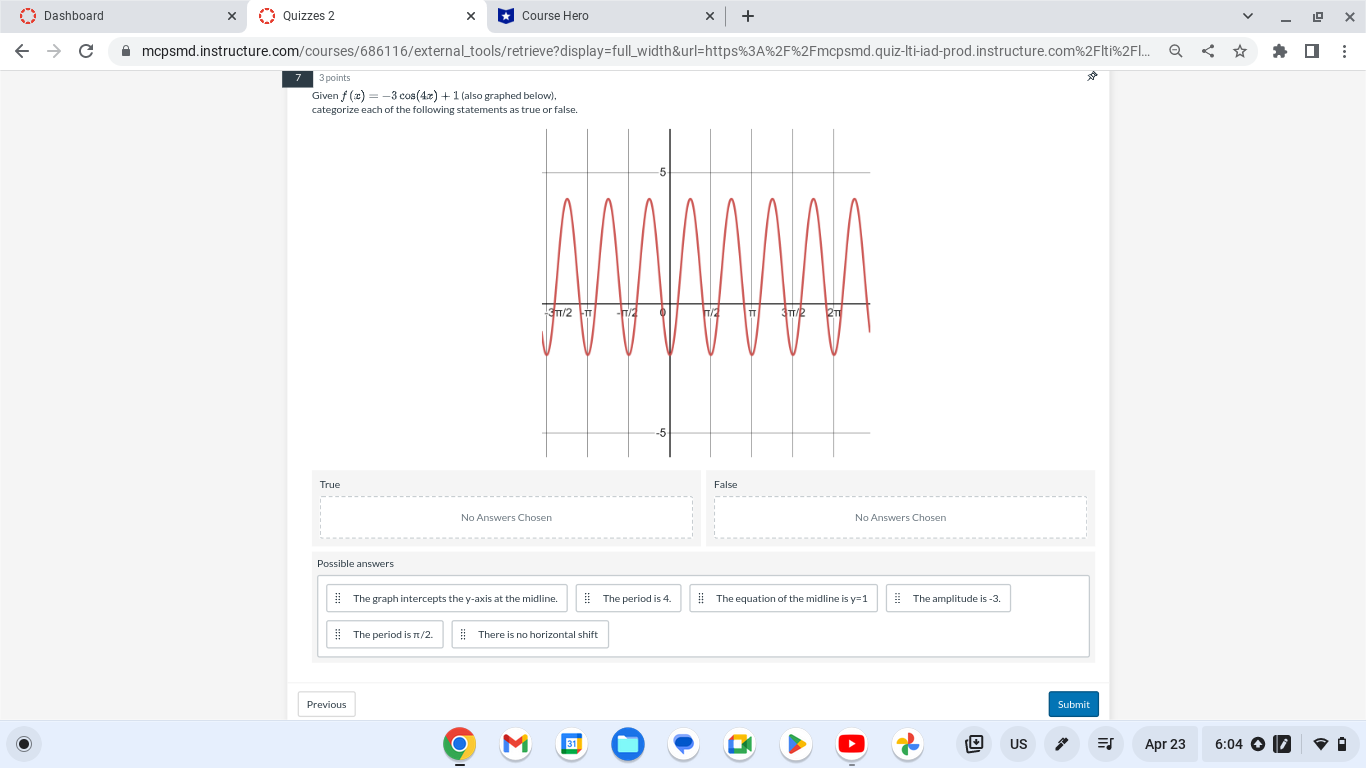Open the ChromeOS launcher
Screen dimensions: 1366x768
(x=25, y=744)
